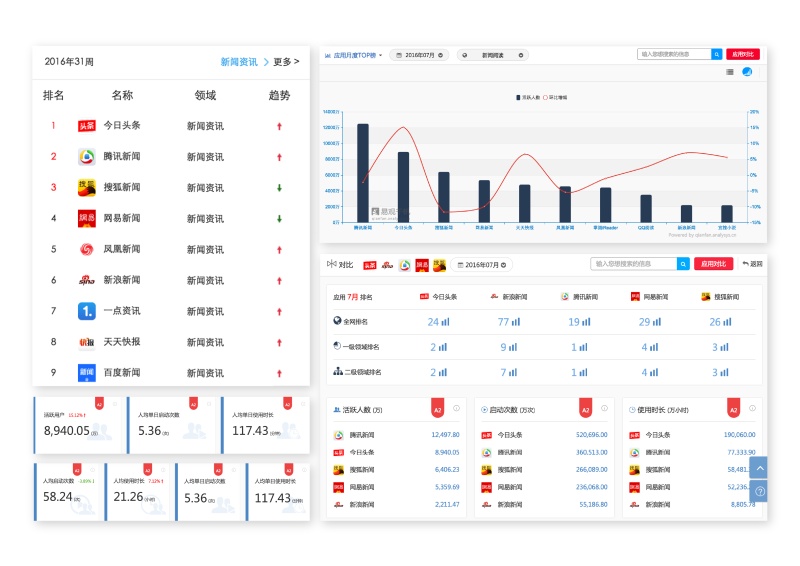Switch chart to list table view icon
800x566 pixels.
[x=730, y=72]
